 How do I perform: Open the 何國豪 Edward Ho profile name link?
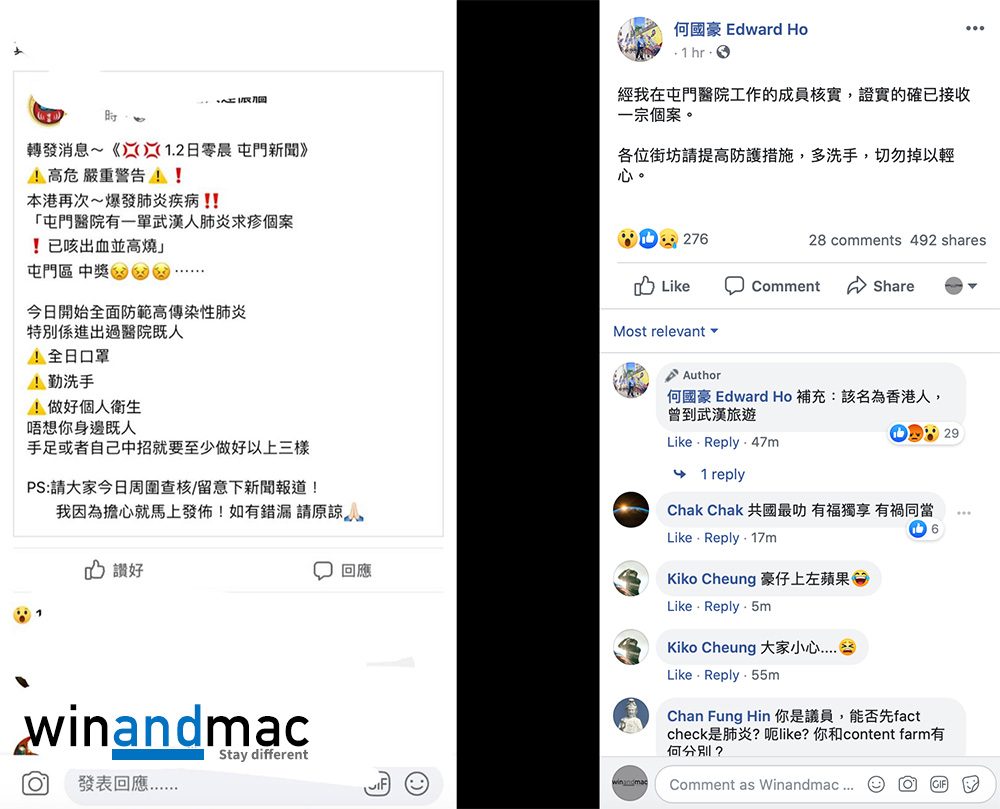point(740,29)
